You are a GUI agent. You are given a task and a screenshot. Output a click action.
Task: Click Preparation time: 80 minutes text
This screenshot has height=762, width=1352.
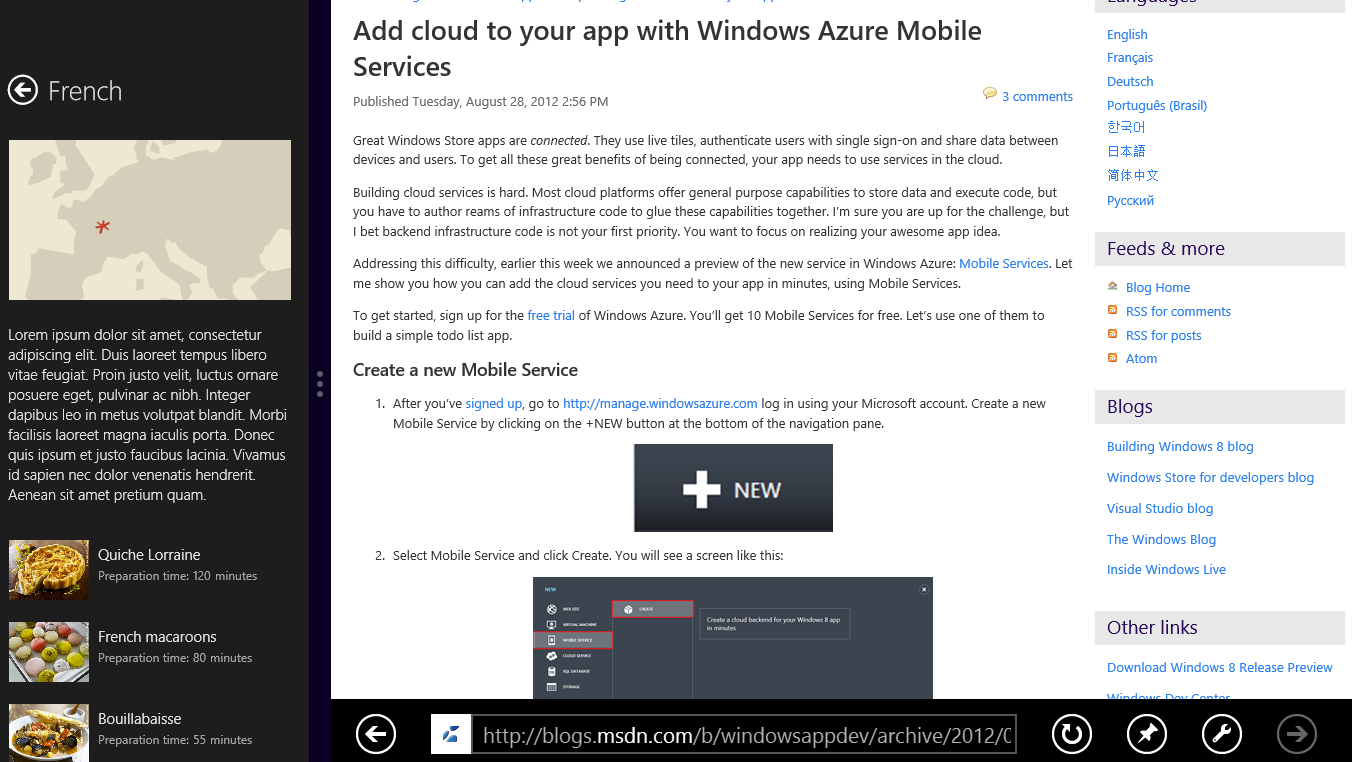pos(175,658)
